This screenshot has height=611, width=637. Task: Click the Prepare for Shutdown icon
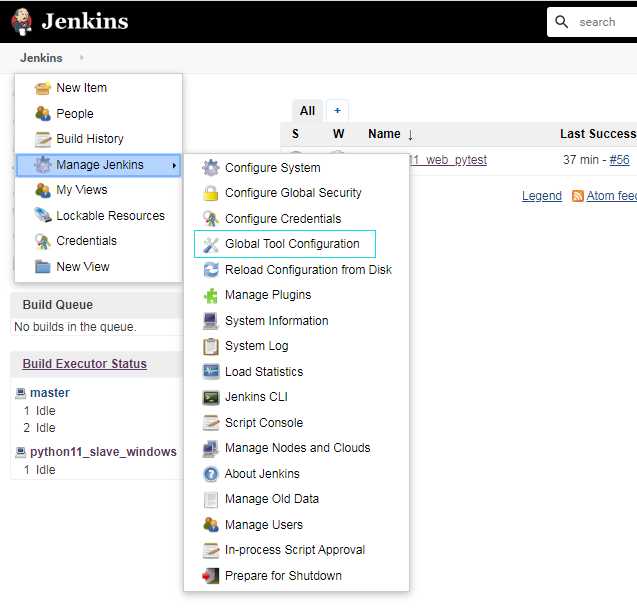coord(211,576)
